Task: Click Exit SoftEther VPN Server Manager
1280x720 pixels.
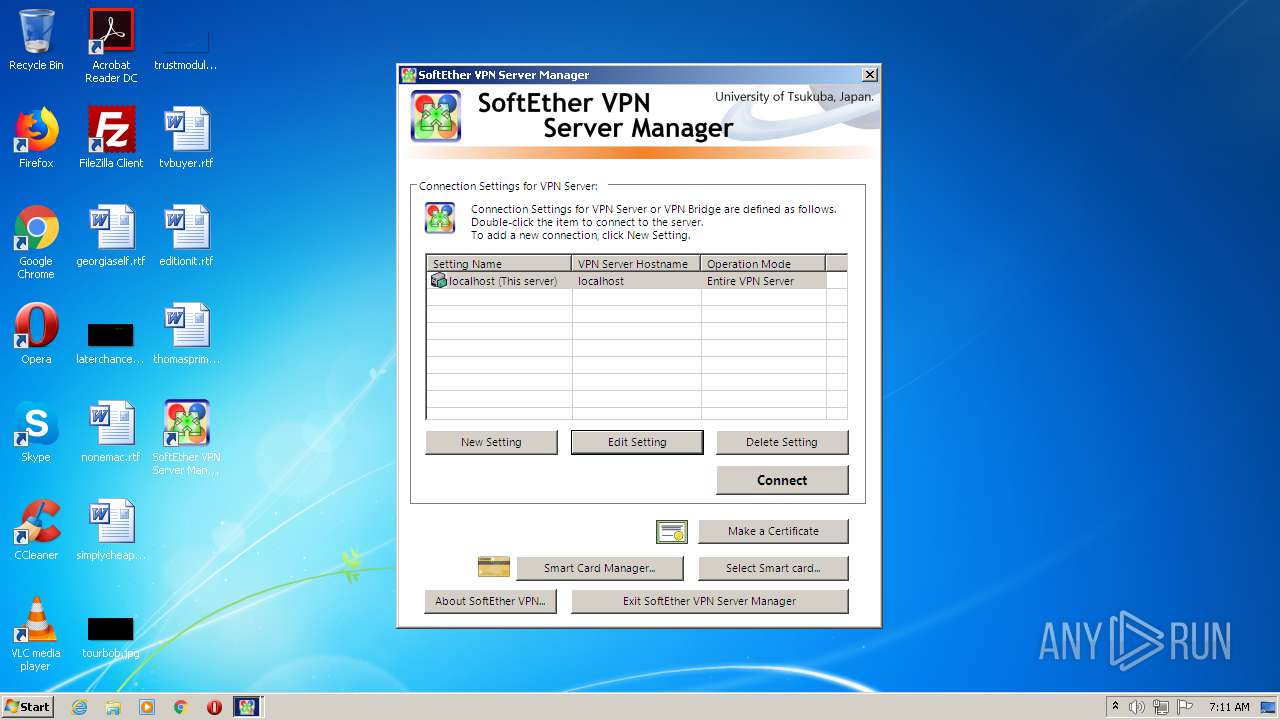Action: pos(710,601)
